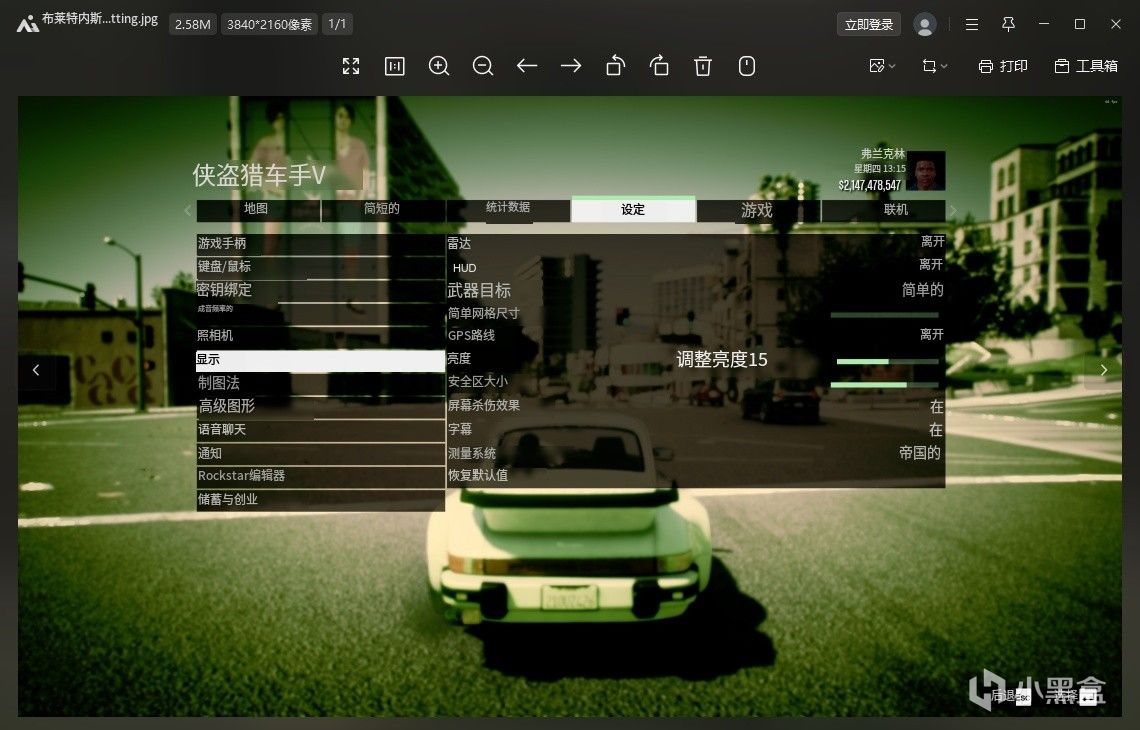This screenshot has width=1140, height=730.
Task: Click 恢复默认值 restore defaults
Action: pos(478,476)
